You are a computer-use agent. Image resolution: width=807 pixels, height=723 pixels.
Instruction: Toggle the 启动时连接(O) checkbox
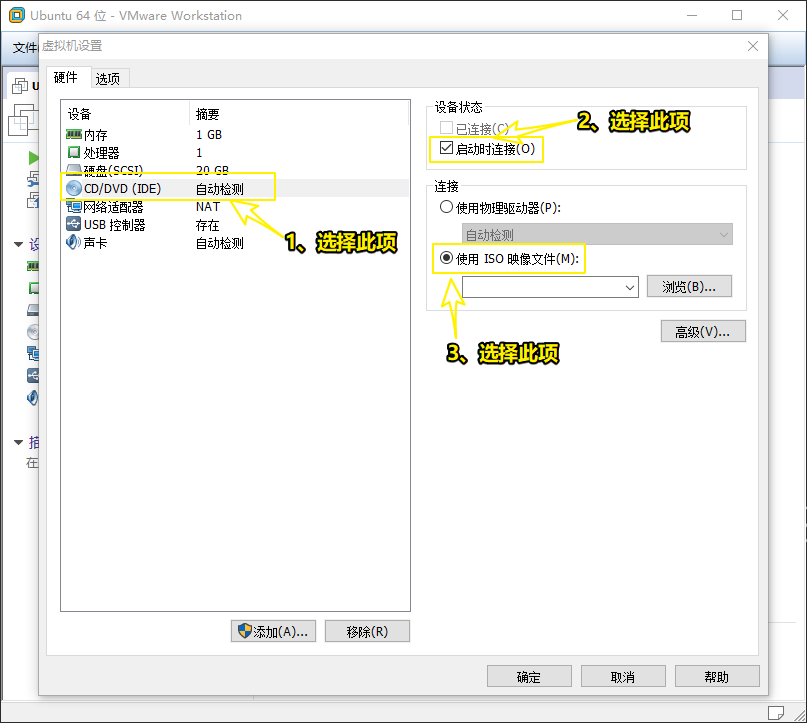point(447,149)
